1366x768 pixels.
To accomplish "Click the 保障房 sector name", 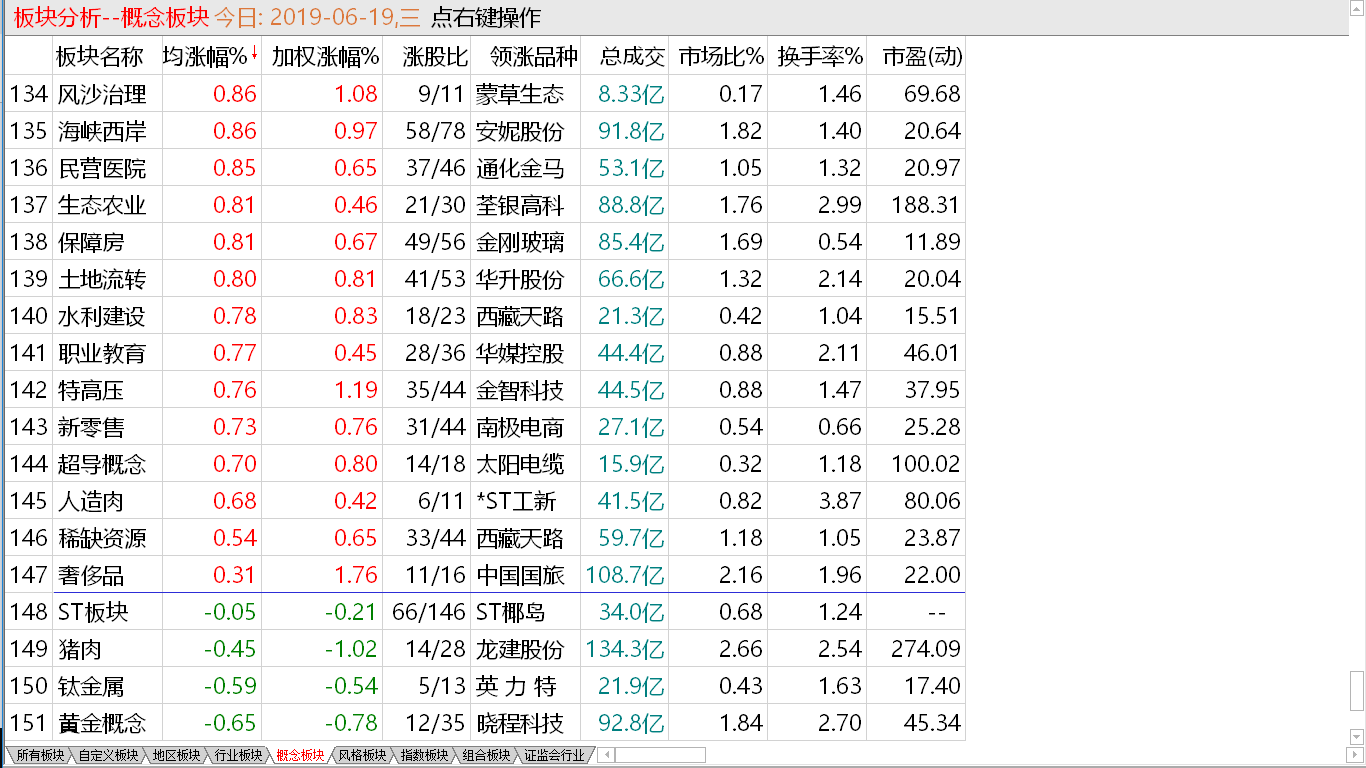I will click(x=91, y=242).
